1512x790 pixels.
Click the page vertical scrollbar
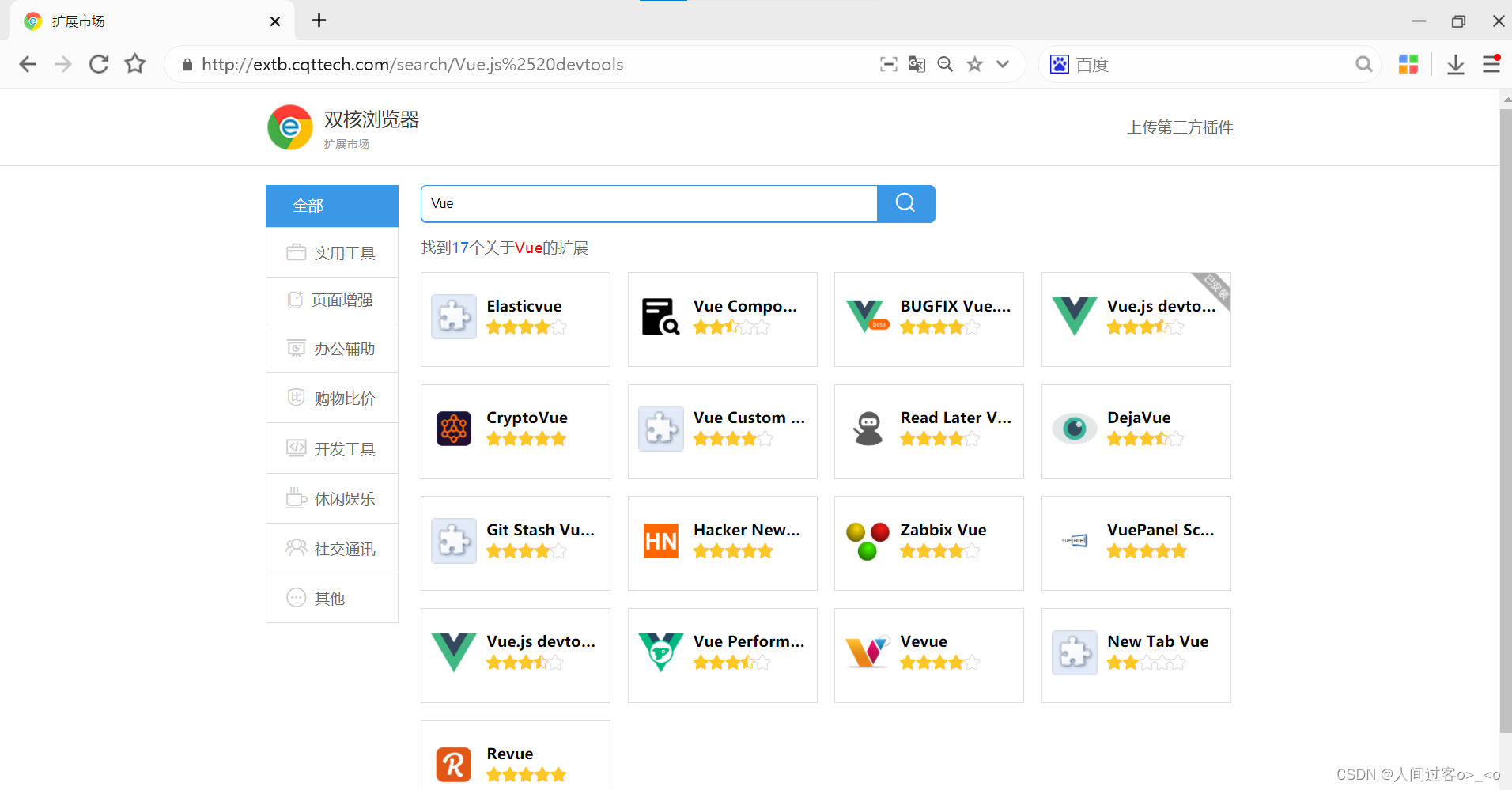(x=1506, y=419)
